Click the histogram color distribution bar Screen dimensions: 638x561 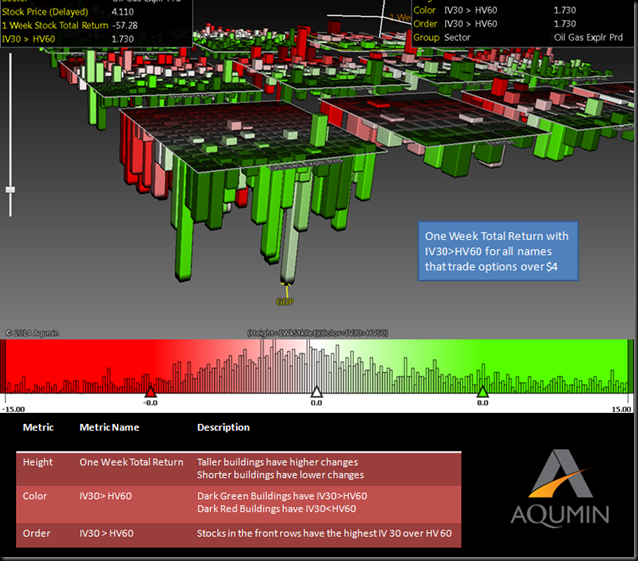pos(316,366)
